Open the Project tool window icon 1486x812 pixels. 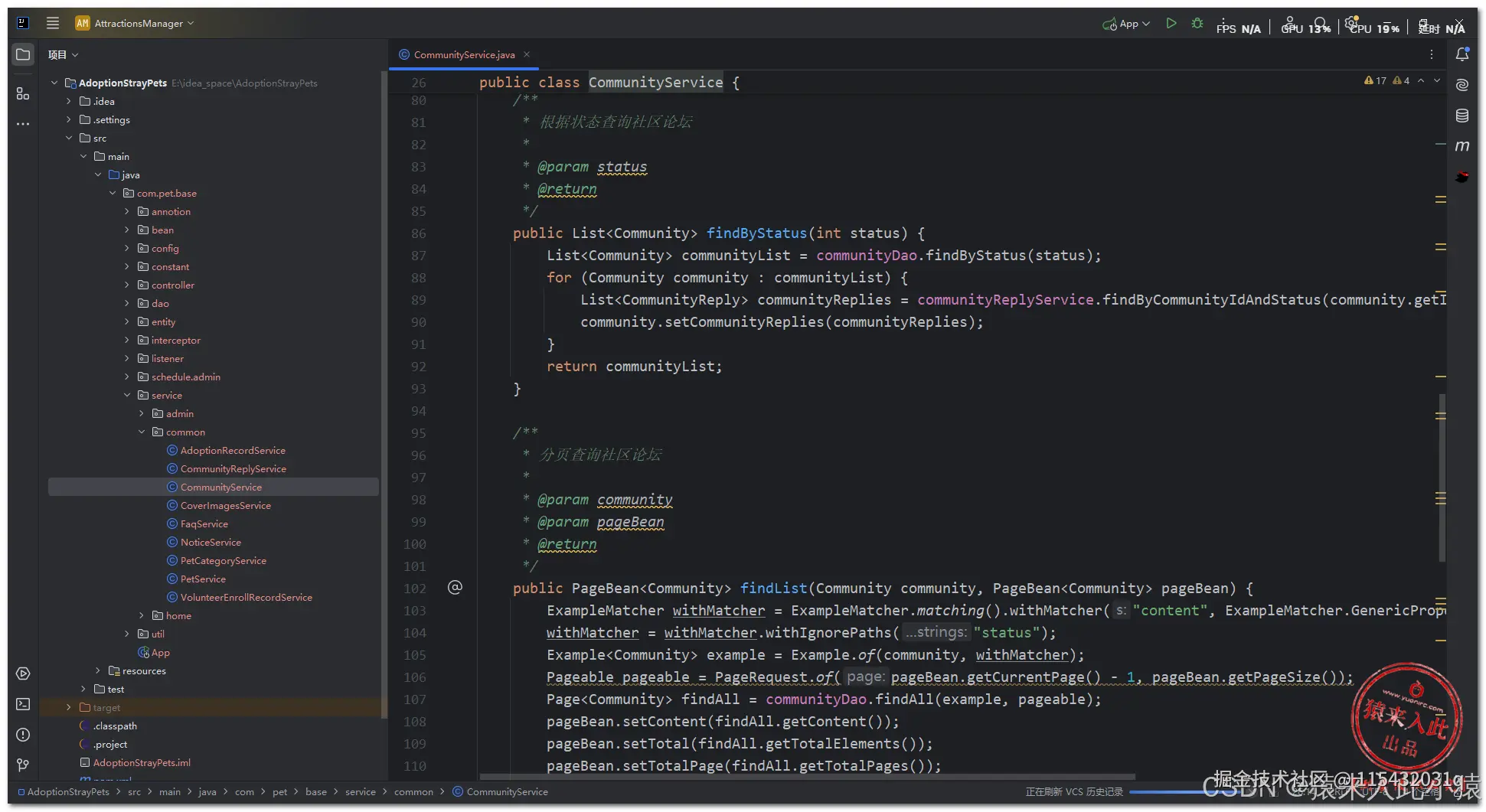(x=23, y=54)
